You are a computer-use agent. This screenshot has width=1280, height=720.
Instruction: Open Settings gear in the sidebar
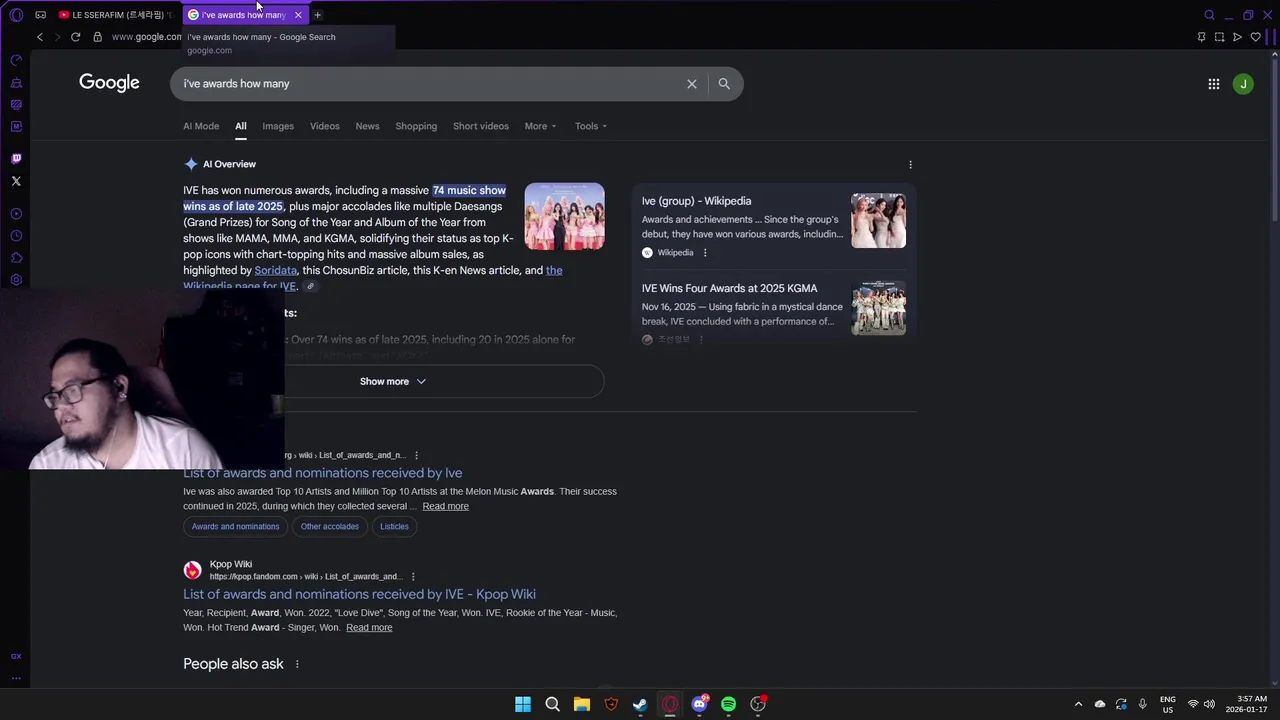coord(16,280)
